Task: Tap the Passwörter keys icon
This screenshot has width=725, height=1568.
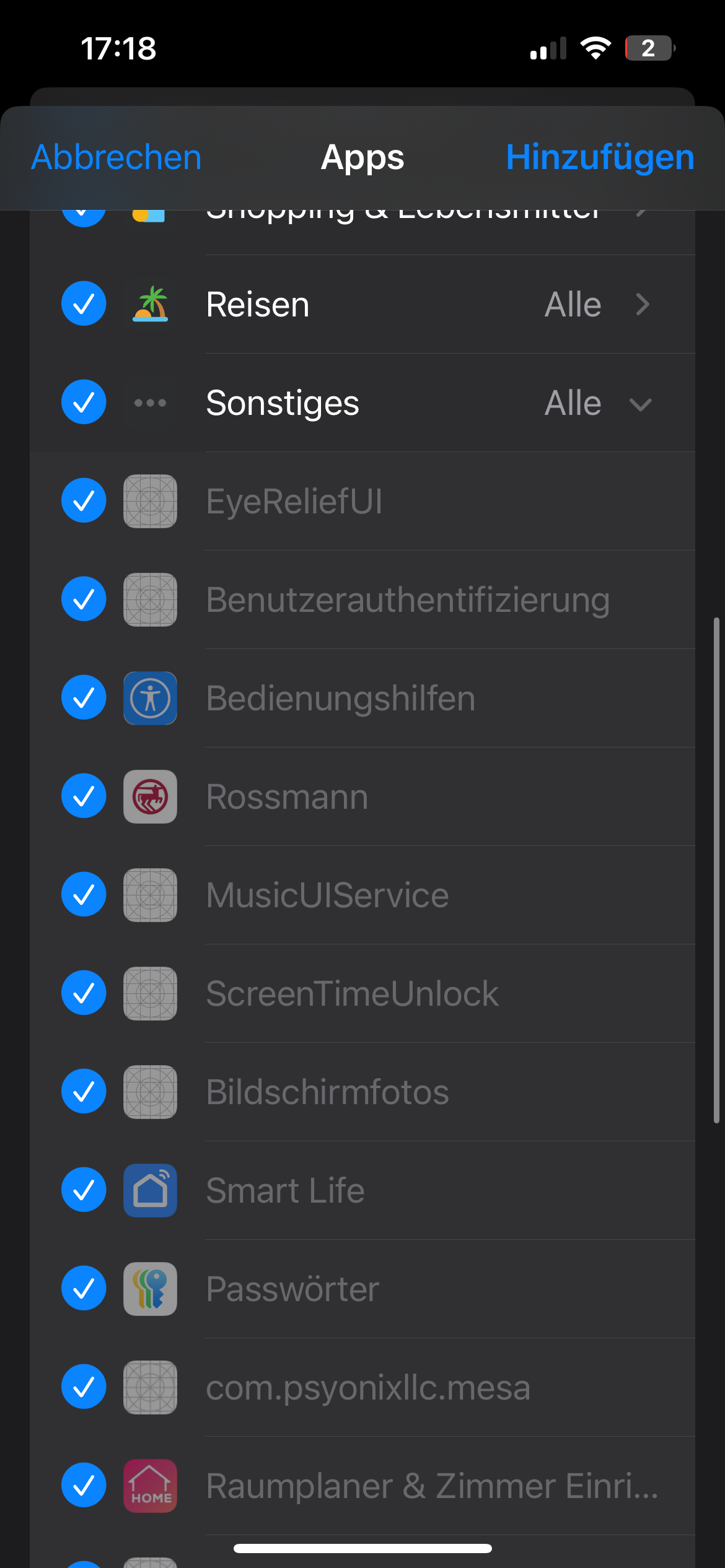Action: tap(150, 1289)
